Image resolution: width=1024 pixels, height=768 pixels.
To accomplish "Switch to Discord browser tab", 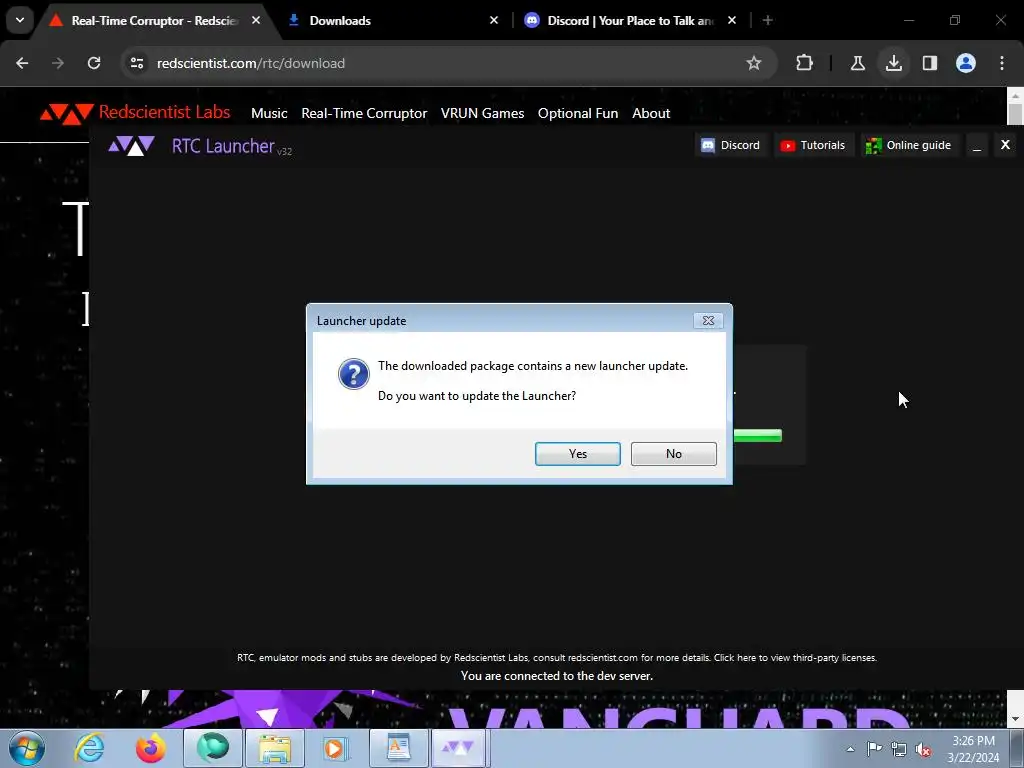I will (630, 21).
